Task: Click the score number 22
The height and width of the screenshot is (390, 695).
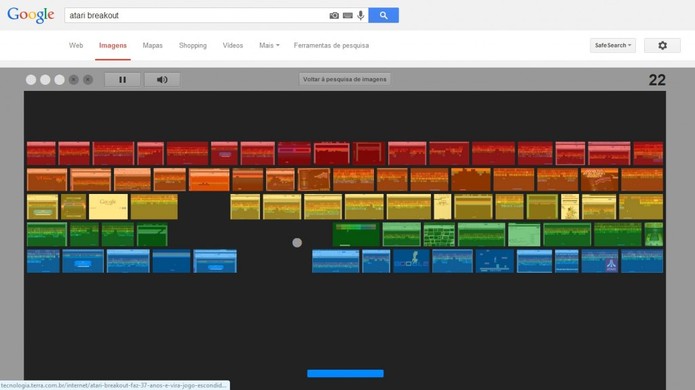Action: [657, 80]
